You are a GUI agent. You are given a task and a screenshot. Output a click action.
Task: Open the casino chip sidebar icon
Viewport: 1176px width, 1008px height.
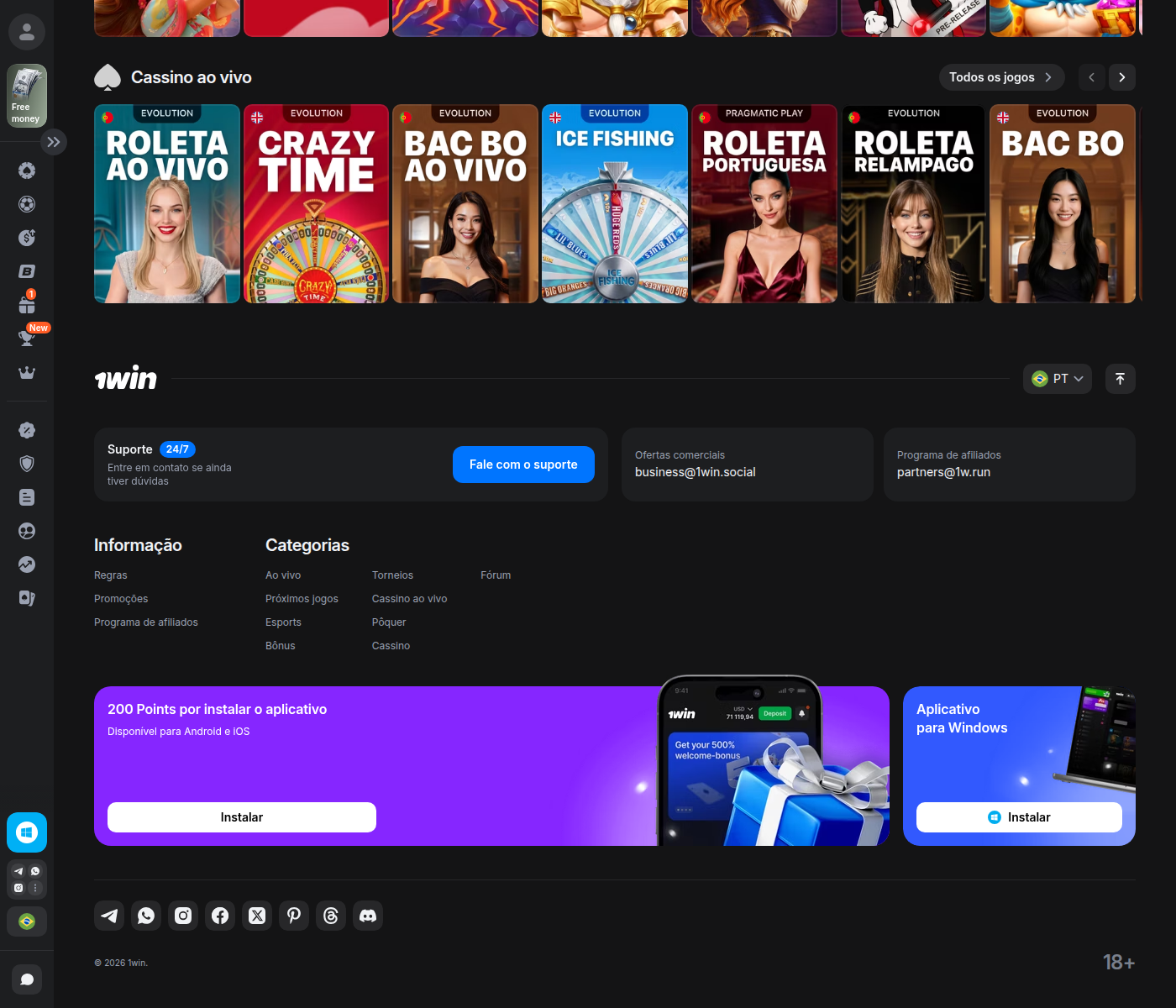[27, 171]
